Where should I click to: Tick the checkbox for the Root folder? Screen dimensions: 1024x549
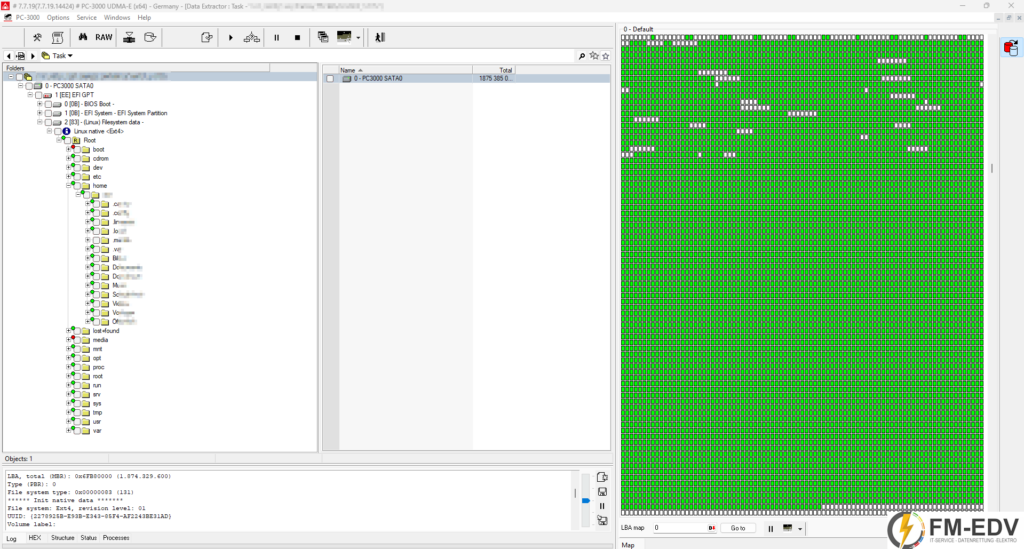[x=67, y=141]
